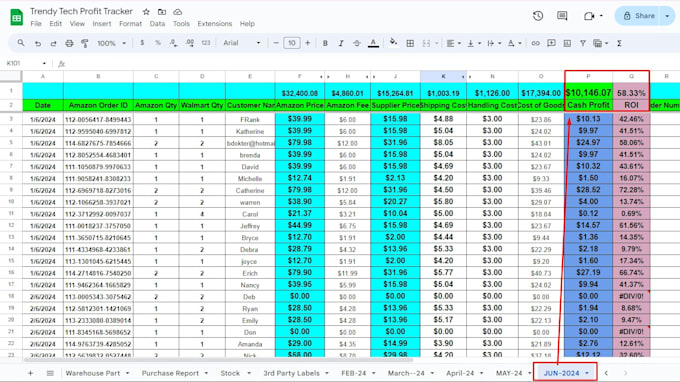Open the File menu

point(36,24)
